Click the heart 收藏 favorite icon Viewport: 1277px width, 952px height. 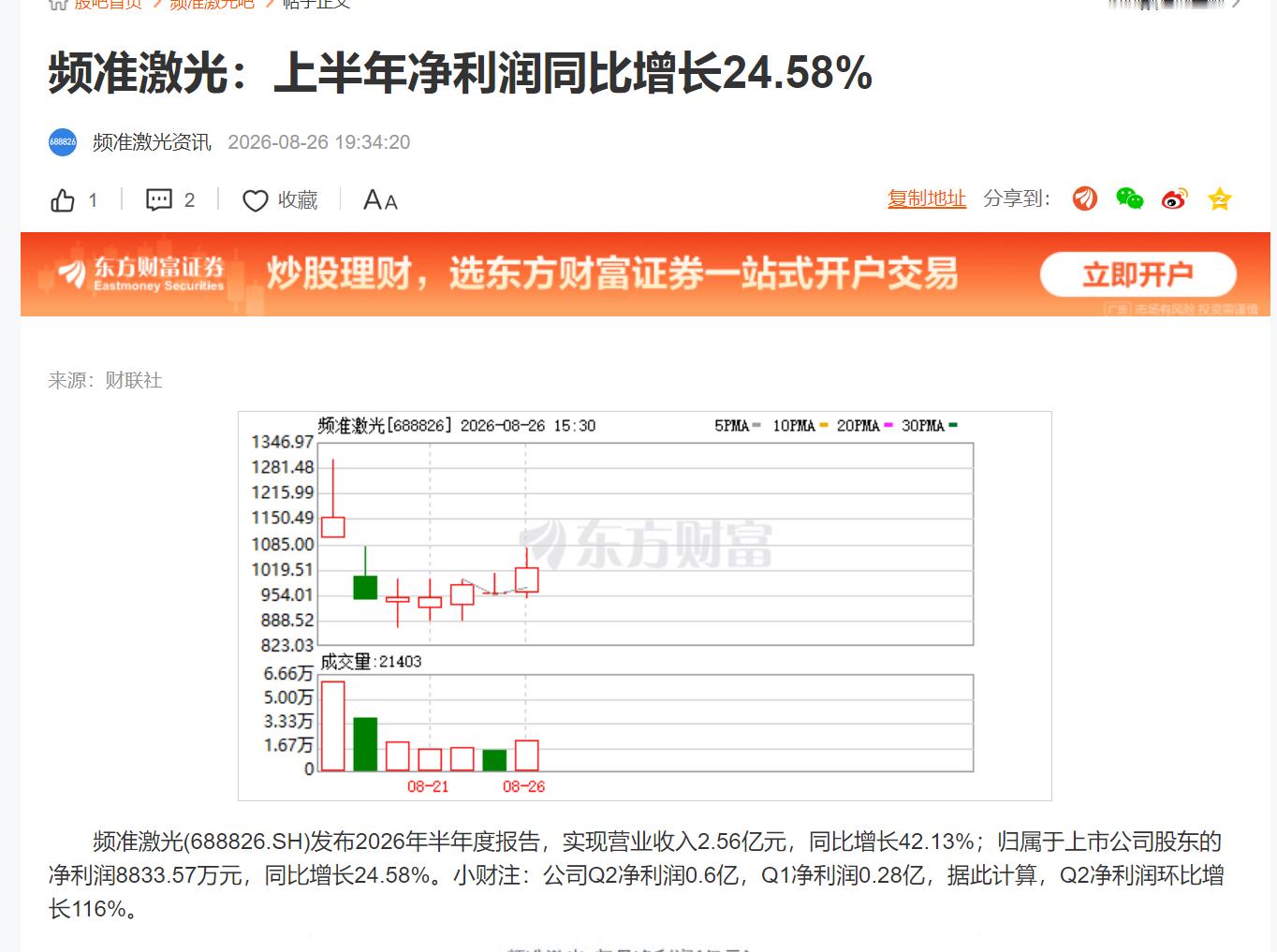(x=256, y=200)
